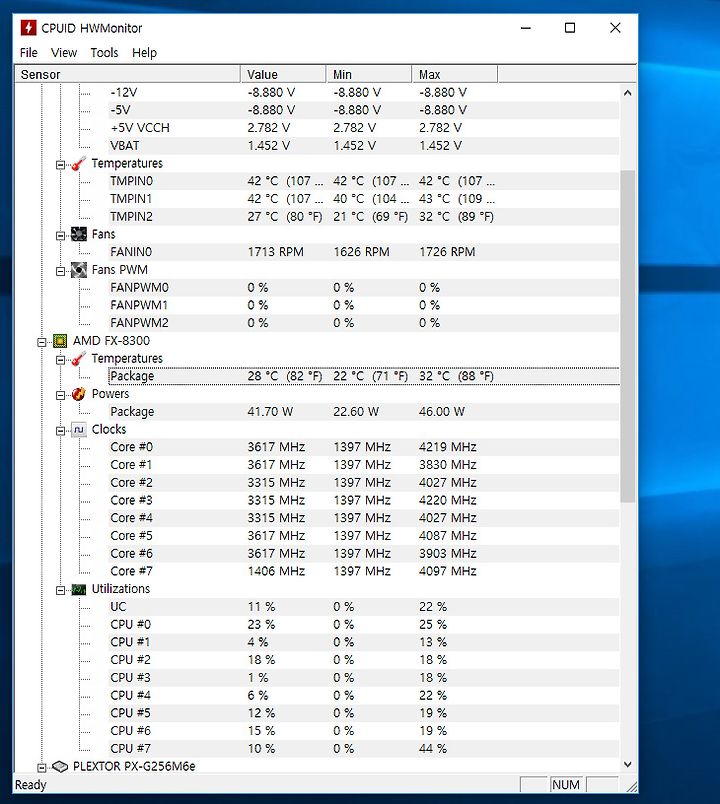This screenshot has height=804, width=720.
Task: Click the Ready status bar text
Action: coord(31,785)
